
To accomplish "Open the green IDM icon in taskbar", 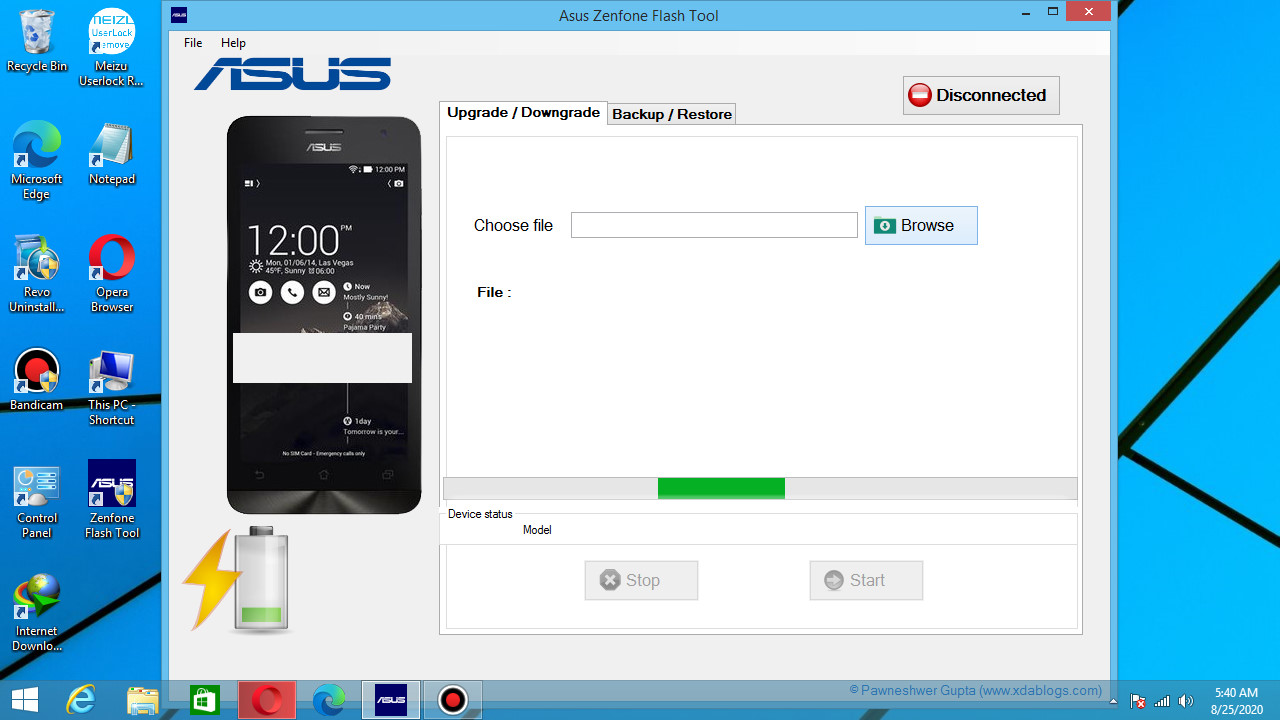I will (x=204, y=700).
